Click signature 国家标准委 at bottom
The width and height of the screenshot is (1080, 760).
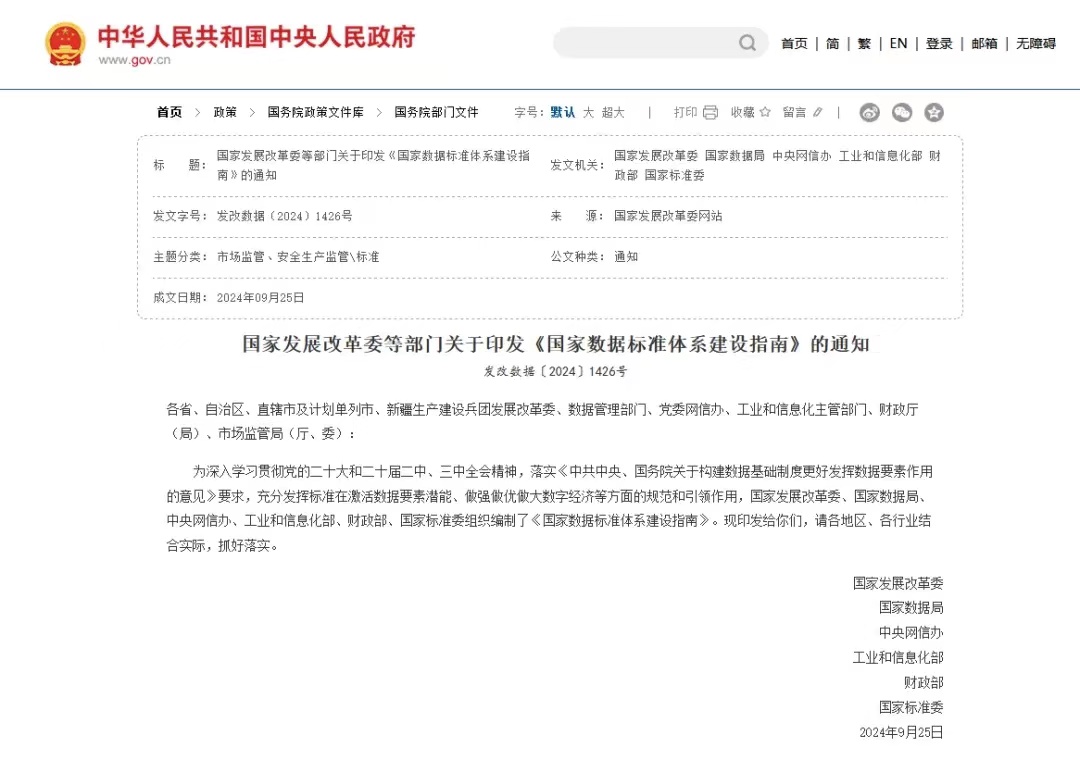pos(911,707)
